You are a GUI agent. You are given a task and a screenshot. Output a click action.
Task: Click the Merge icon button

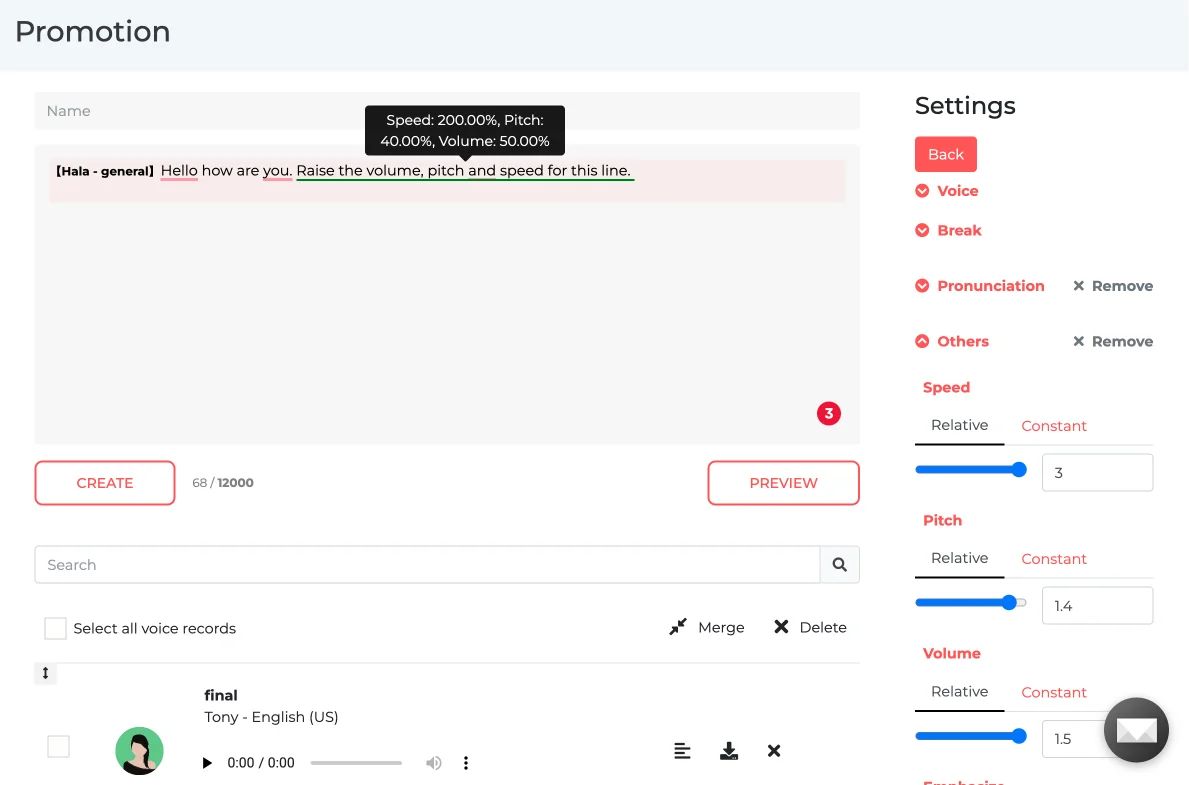click(x=707, y=627)
